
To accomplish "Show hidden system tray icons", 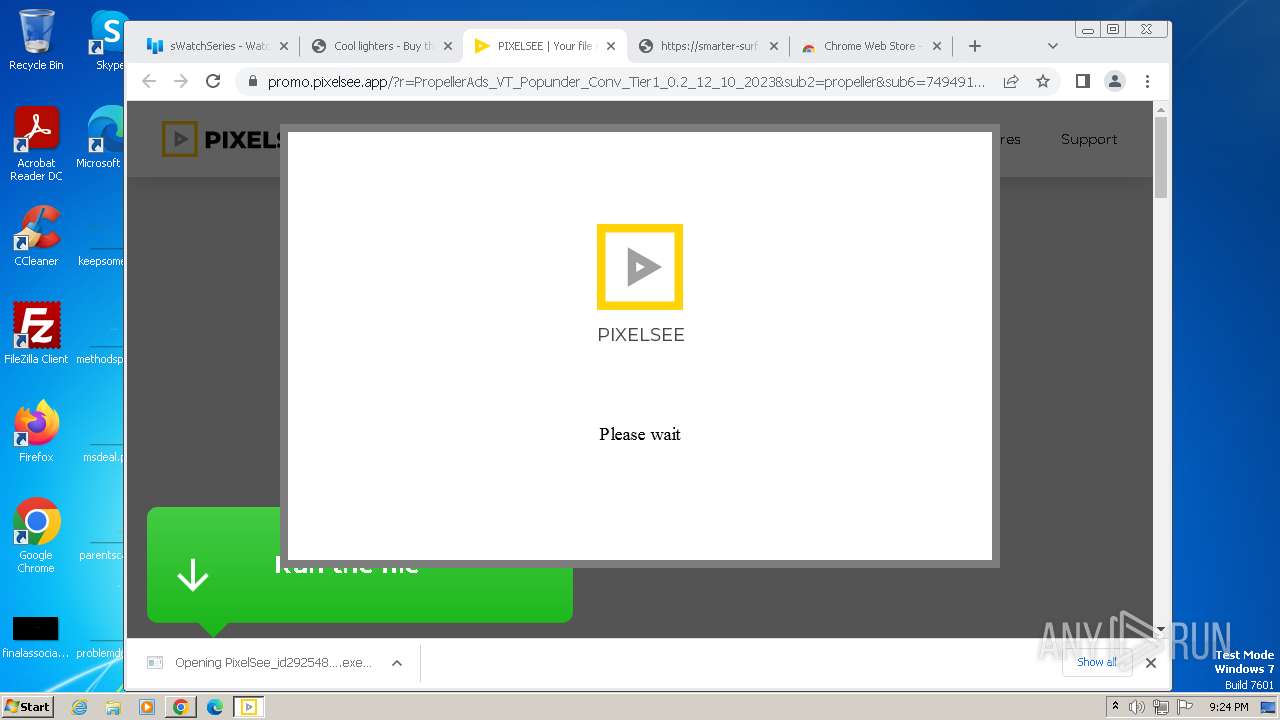I will coord(1116,707).
